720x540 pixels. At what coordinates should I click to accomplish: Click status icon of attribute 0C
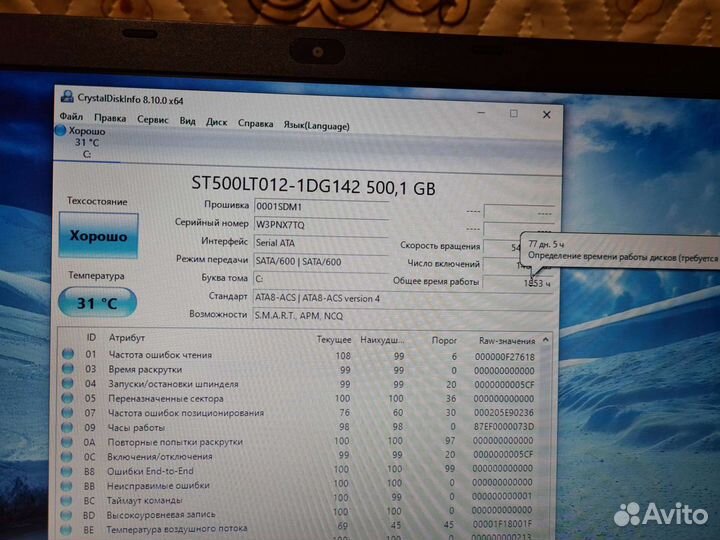point(67,456)
